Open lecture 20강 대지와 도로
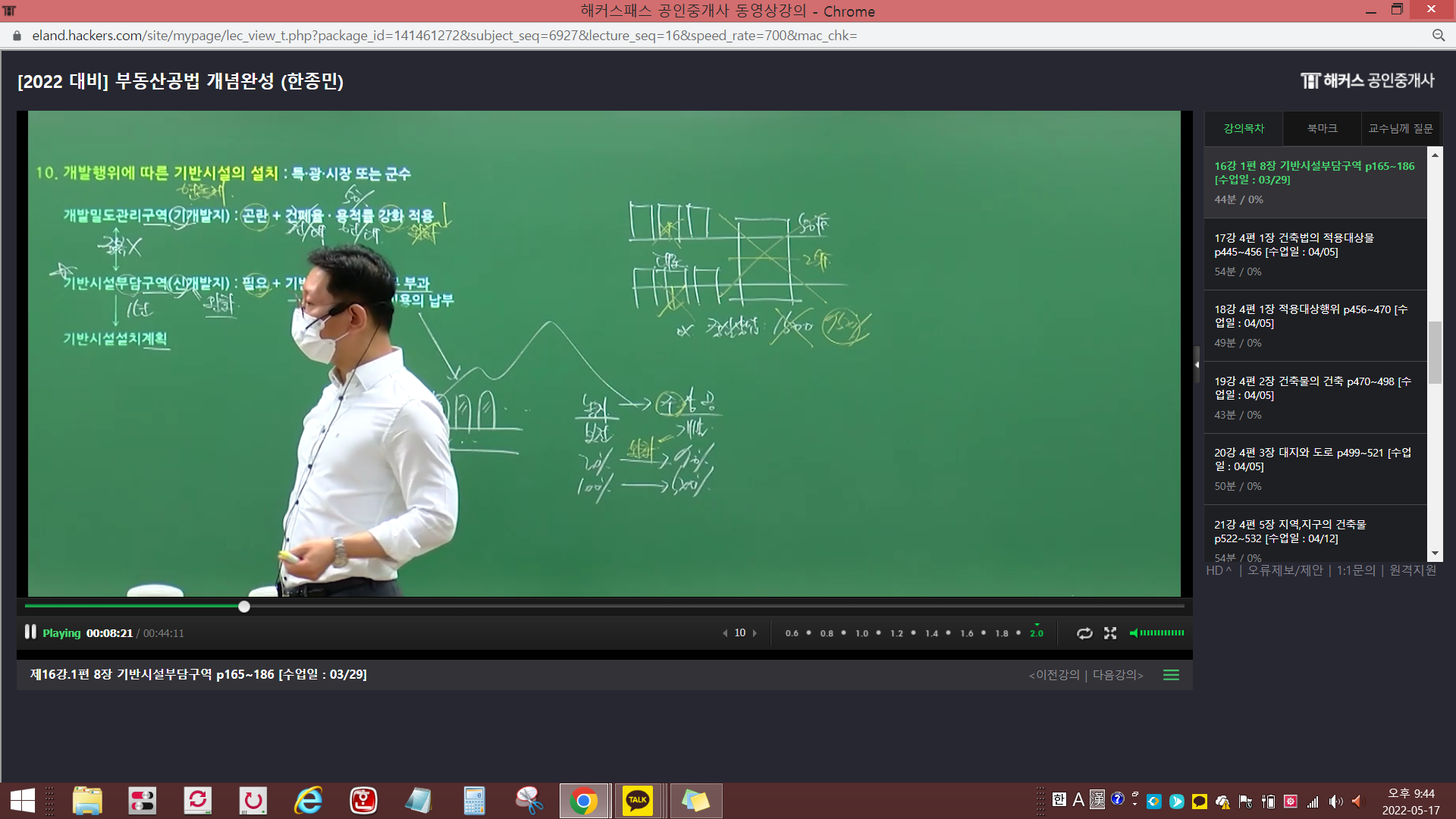The image size is (1456, 819). pyautogui.click(x=1315, y=469)
